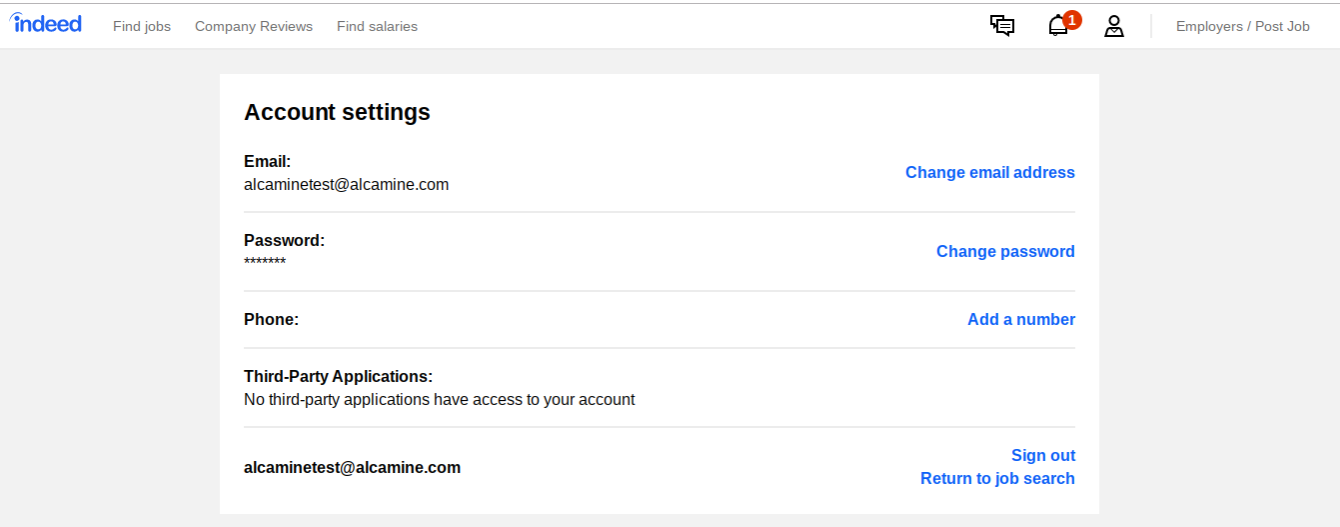Screen dimensions: 1340x527
Task: Click the masked password asterisks
Action: tap(265, 262)
